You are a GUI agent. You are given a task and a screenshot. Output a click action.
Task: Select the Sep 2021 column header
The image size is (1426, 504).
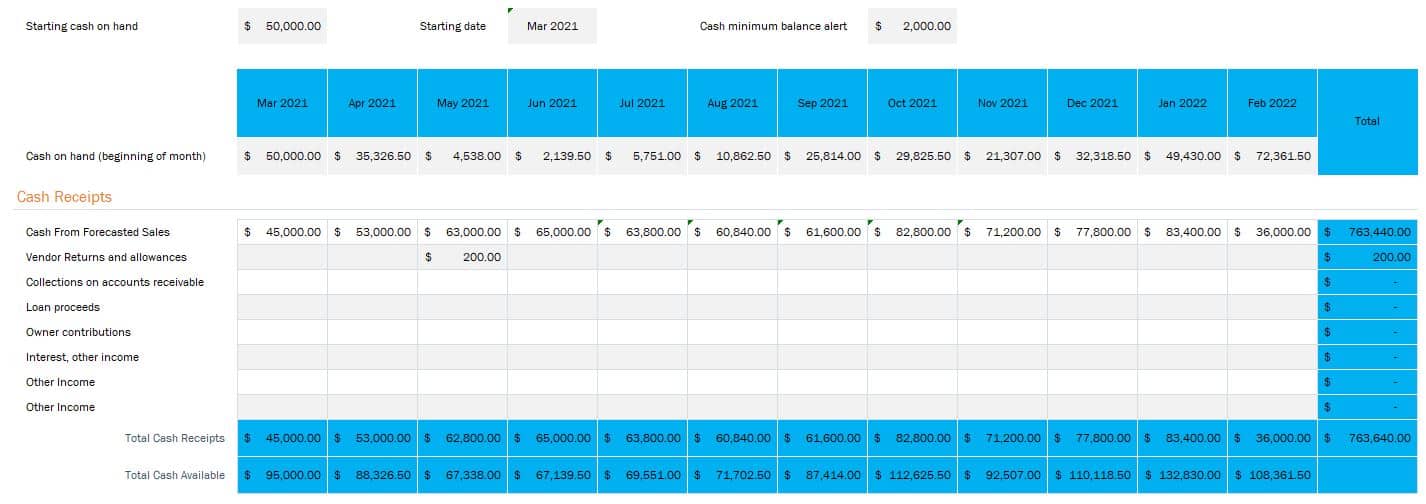(x=822, y=103)
